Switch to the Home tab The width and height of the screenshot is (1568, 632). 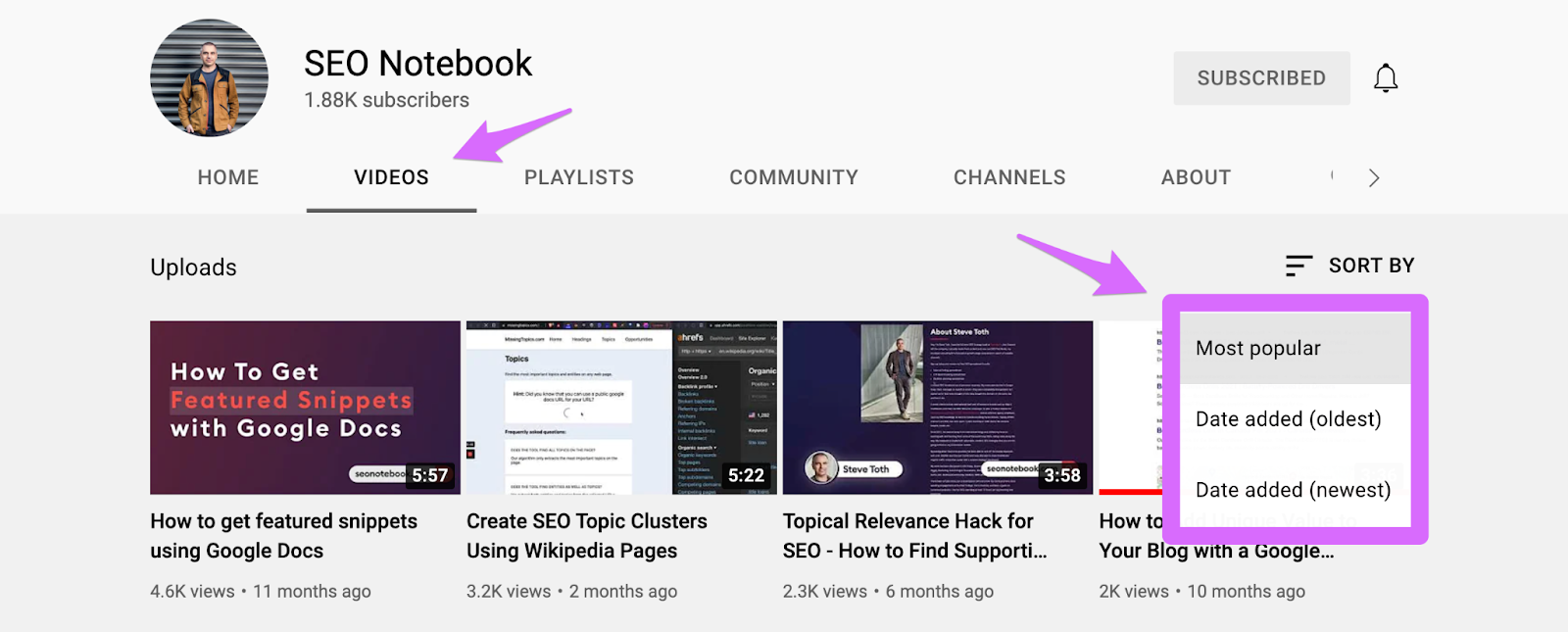(228, 177)
